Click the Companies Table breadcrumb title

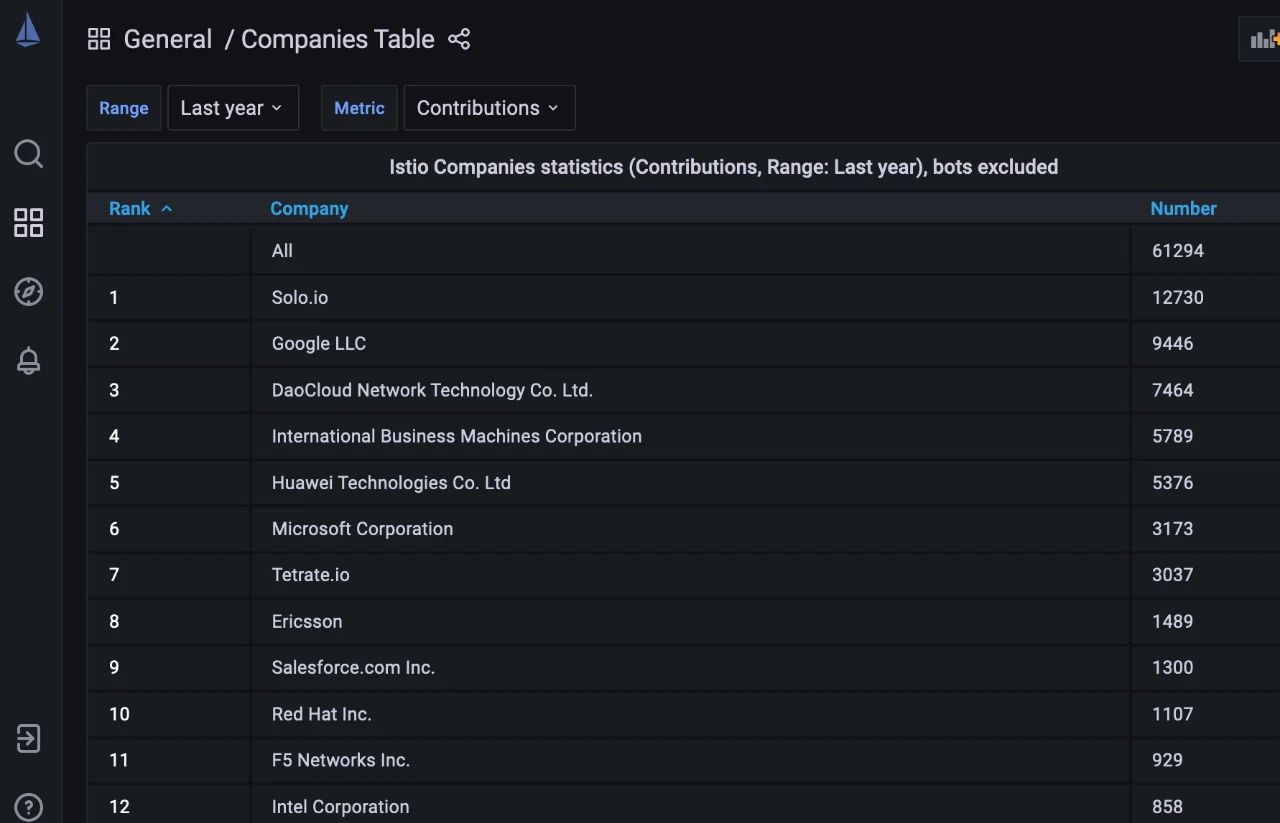[337, 39]
